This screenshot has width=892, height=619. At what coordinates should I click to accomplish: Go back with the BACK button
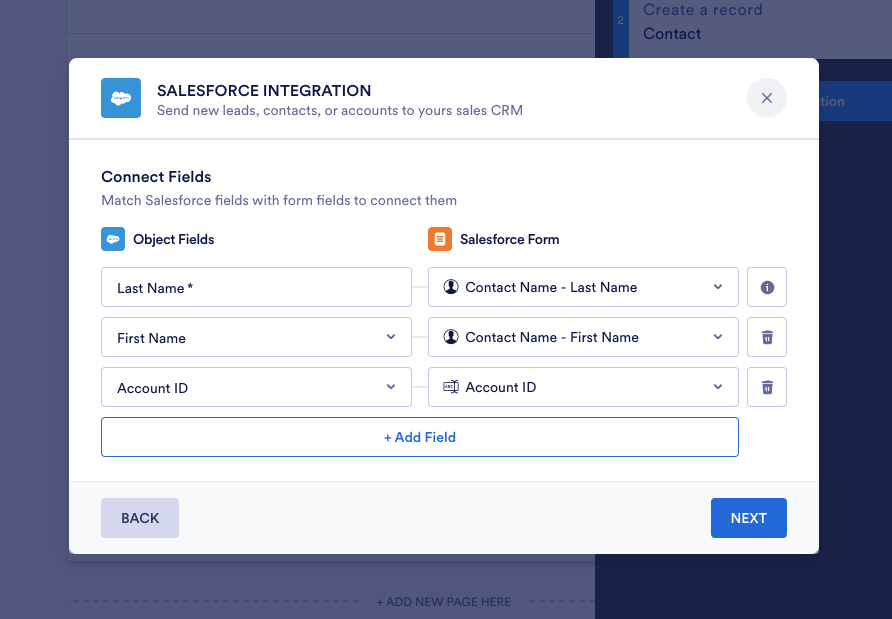pos(140,518)
